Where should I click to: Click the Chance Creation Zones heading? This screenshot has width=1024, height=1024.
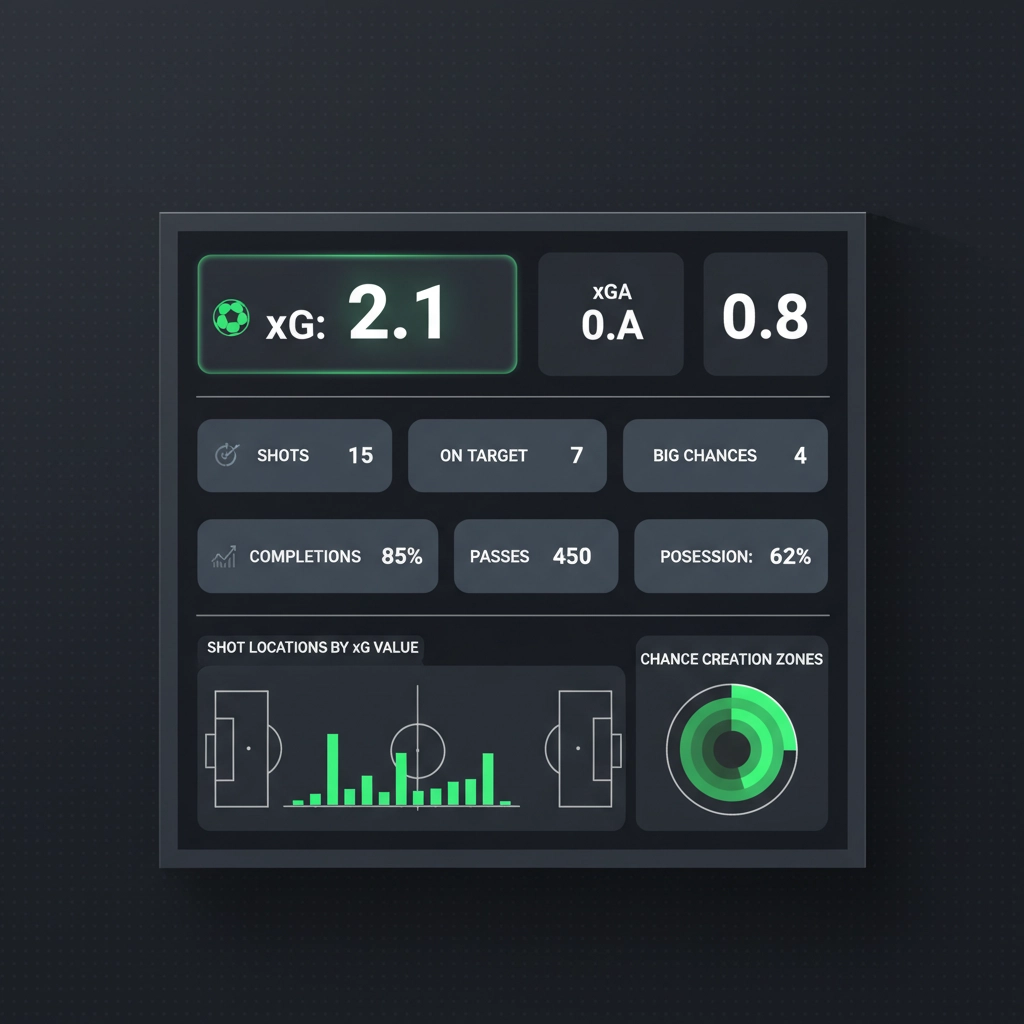pos(731,659)
